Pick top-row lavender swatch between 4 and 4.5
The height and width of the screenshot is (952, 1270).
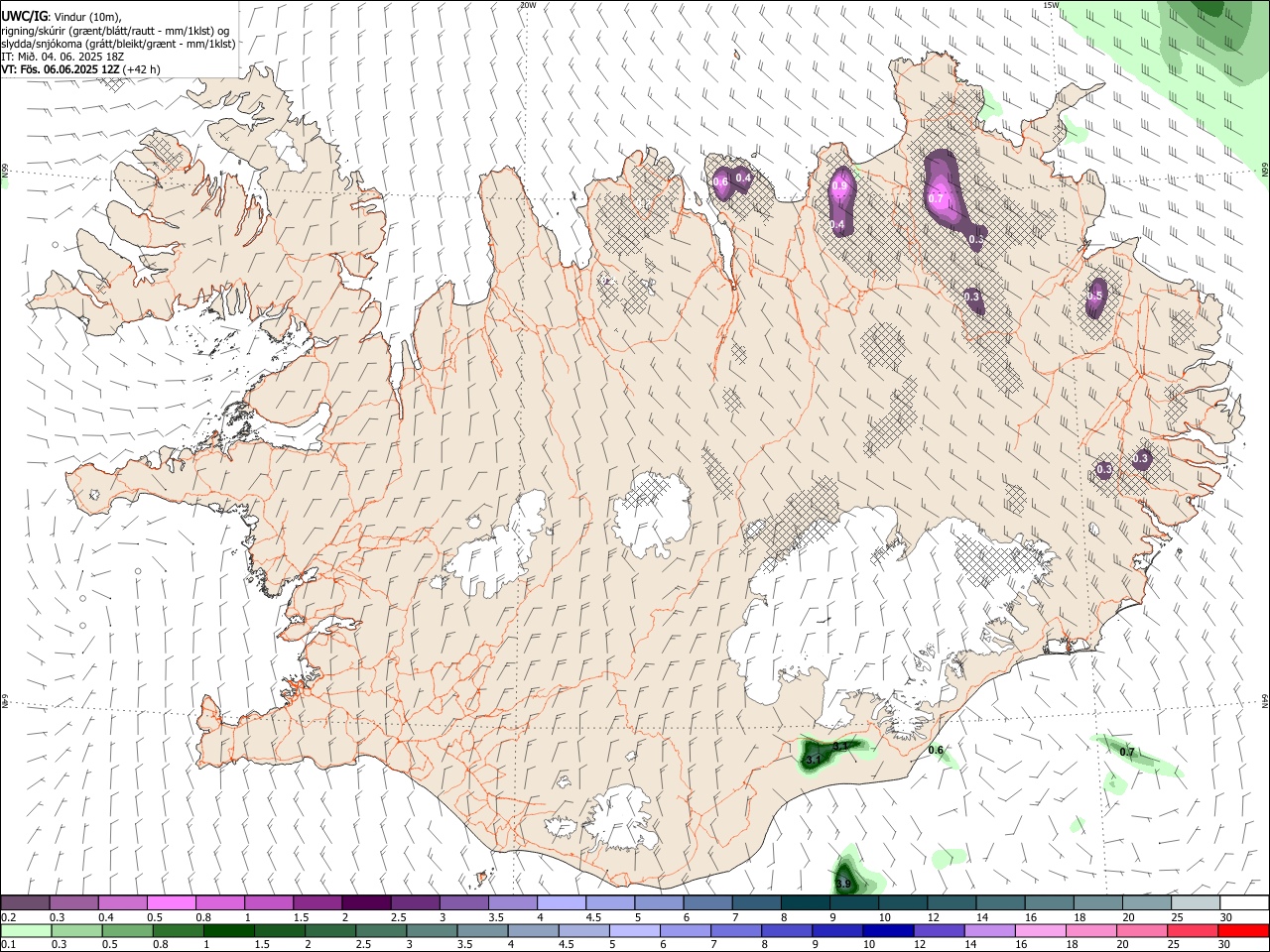tap(560, 902)
